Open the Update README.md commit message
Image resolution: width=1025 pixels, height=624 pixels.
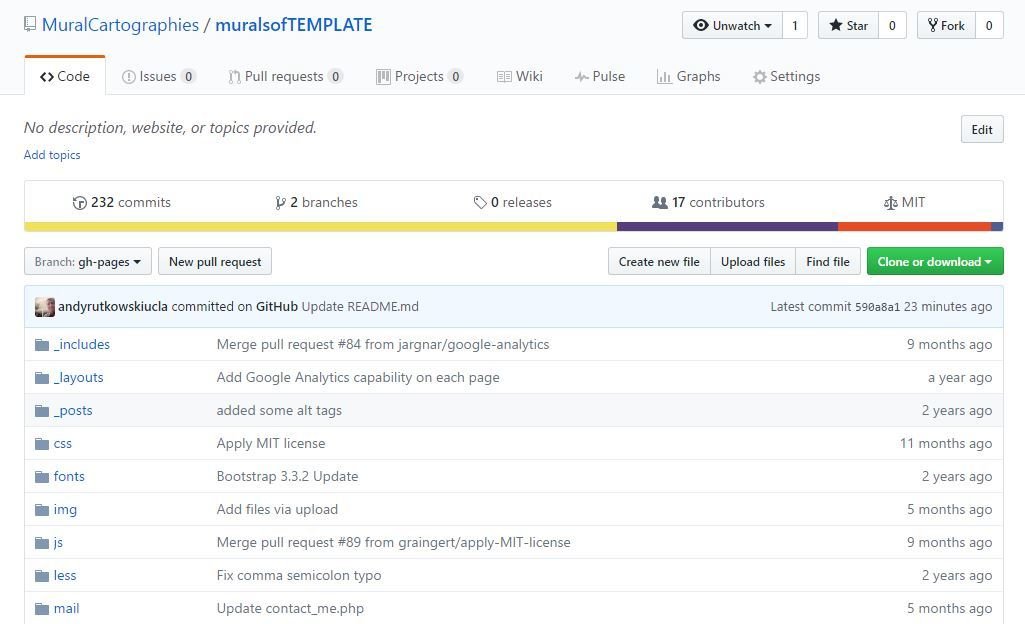[360, 306]
